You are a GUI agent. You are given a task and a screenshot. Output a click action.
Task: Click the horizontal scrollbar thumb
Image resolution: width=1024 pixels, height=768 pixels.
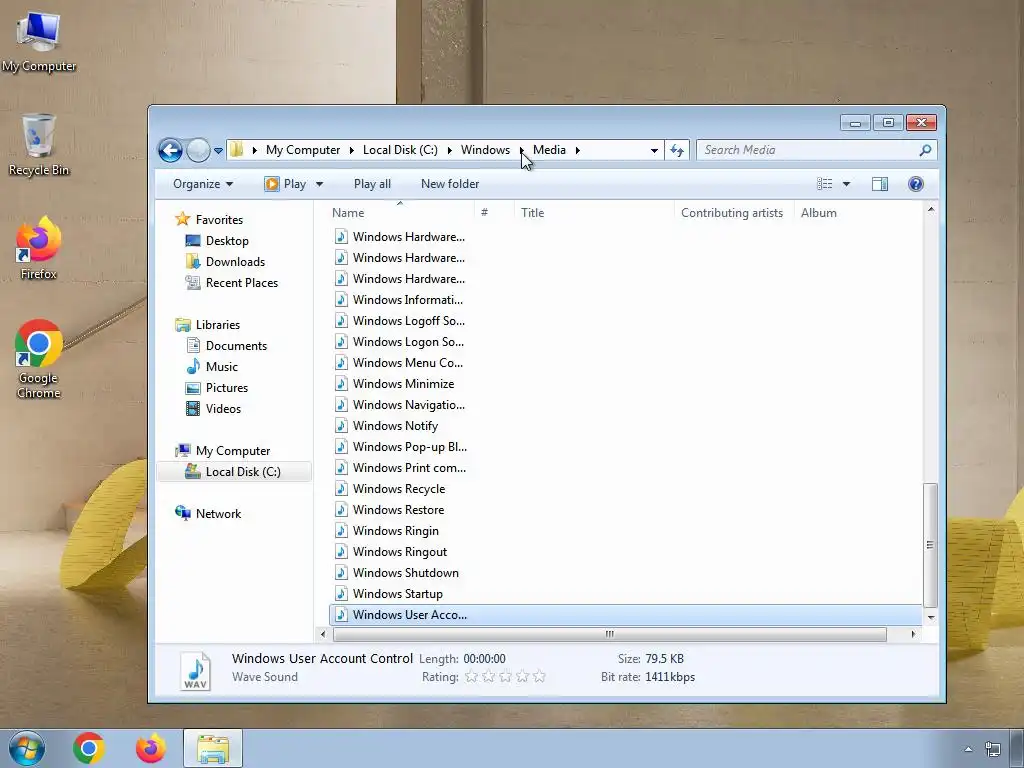click(x=609, y=634)
